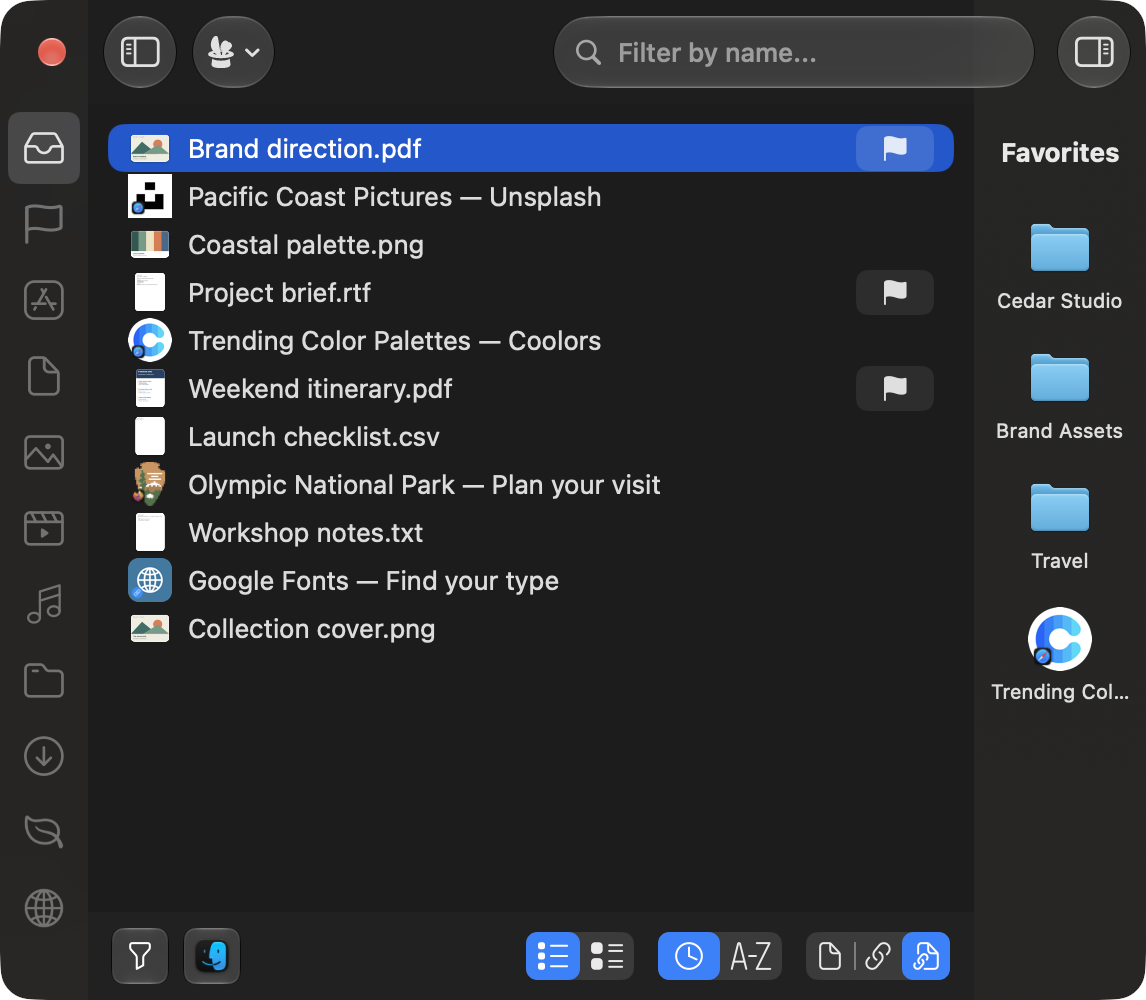Close the window with red button
This screenshot has width=1146, height=1000.
52,52
